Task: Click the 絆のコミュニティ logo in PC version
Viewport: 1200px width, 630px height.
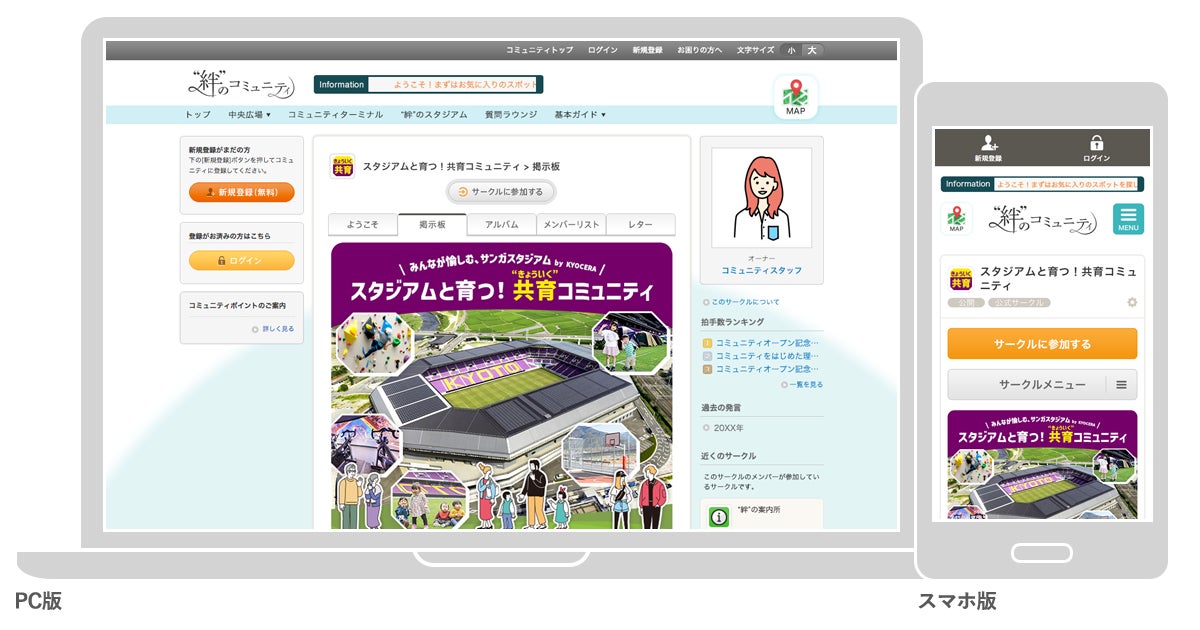Action: [x=241, y=84]
